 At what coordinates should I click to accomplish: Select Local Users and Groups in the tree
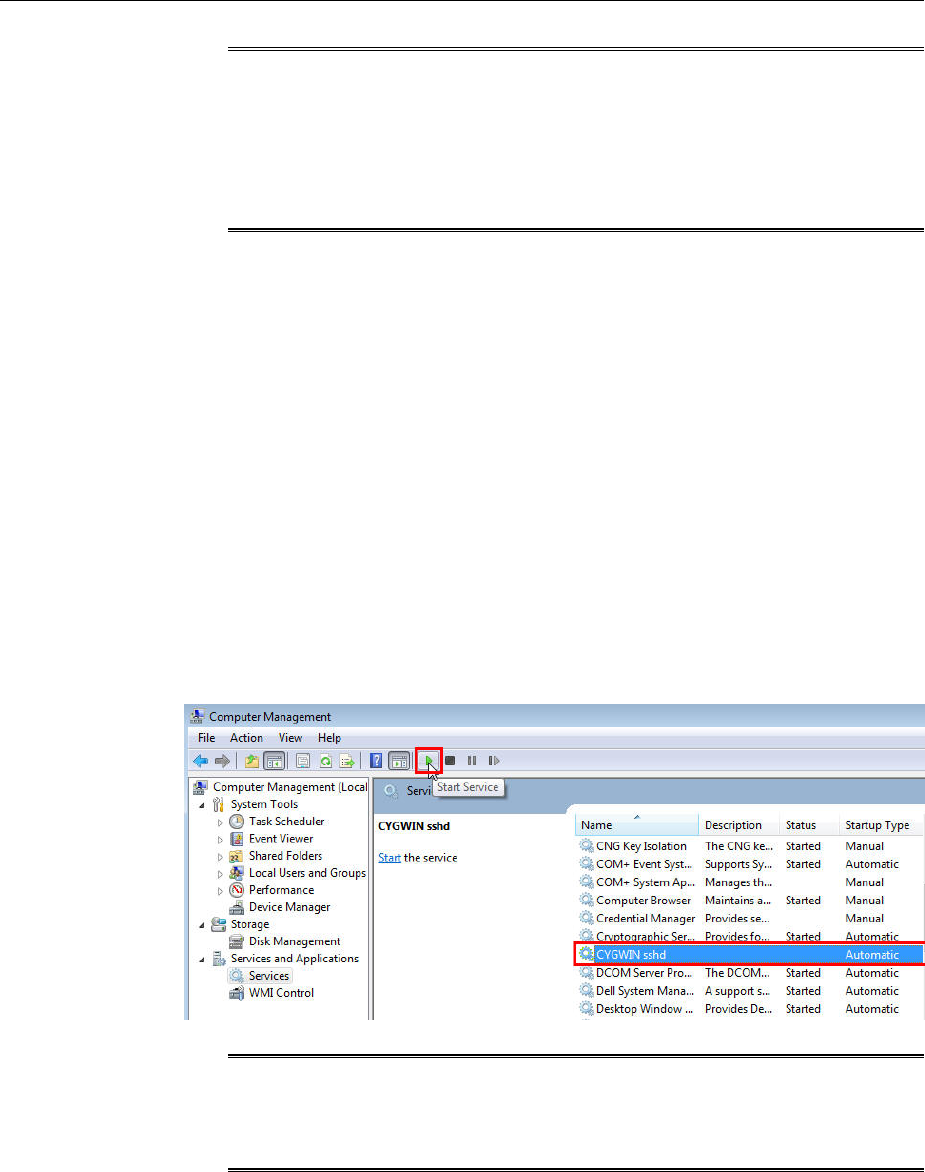tap(307, 873)
